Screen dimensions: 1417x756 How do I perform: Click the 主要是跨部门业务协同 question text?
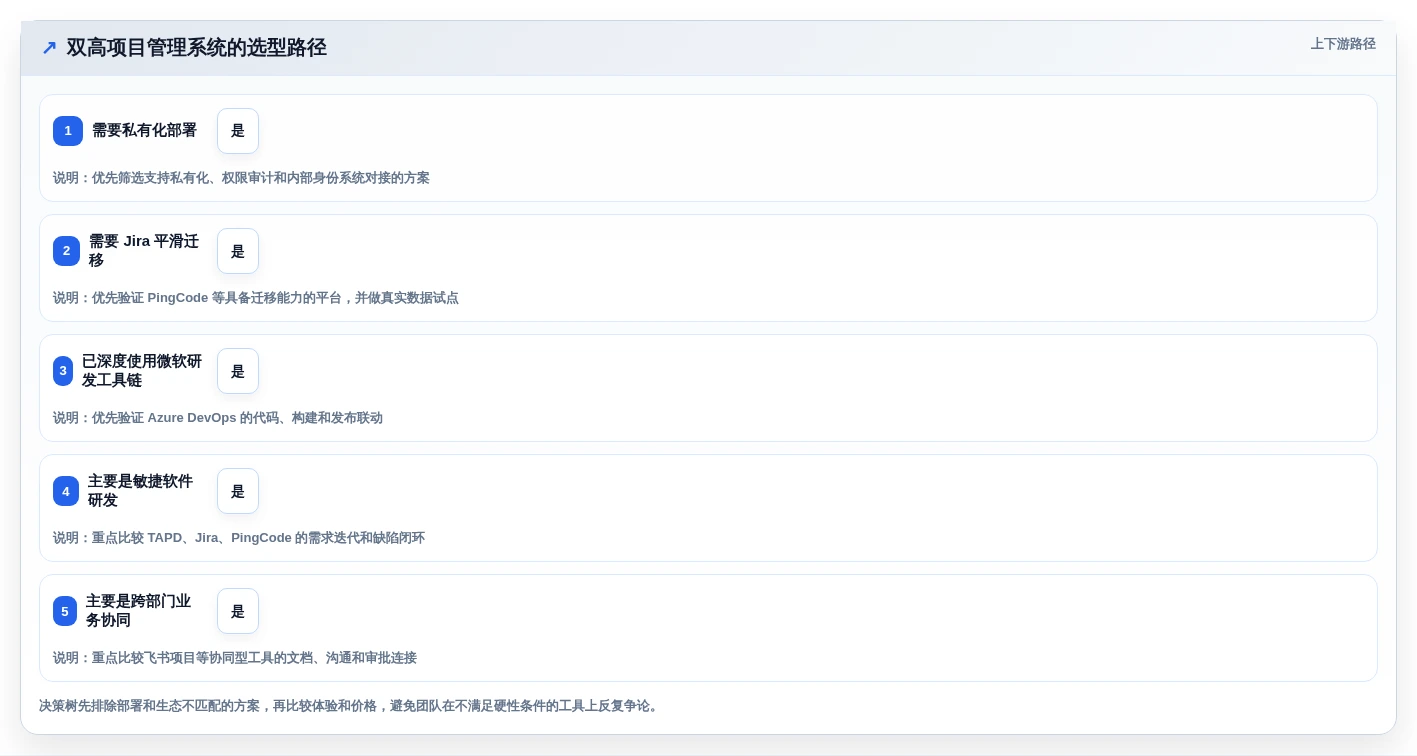pos(138,611)
